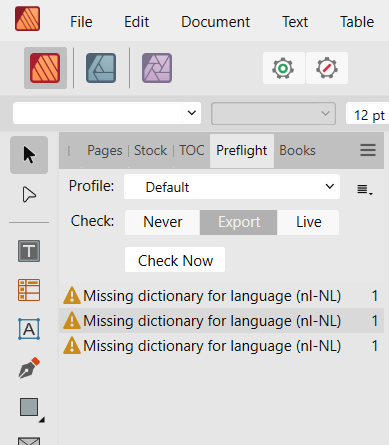Select the Move tool arrow
The image size is (389, 445).
(x=29, y=155)
